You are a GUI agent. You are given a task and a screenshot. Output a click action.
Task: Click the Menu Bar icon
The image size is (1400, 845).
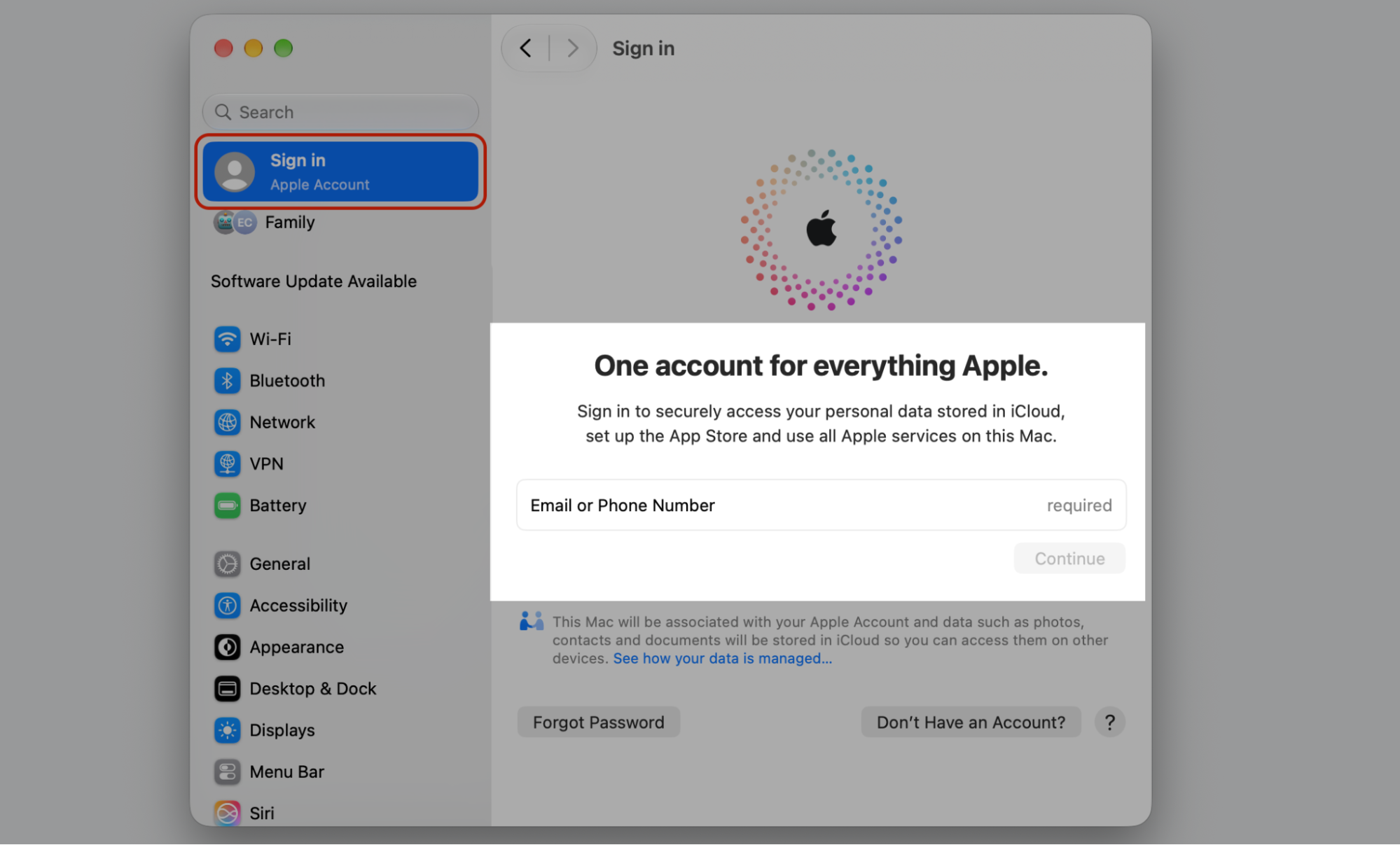pos(227,772)
